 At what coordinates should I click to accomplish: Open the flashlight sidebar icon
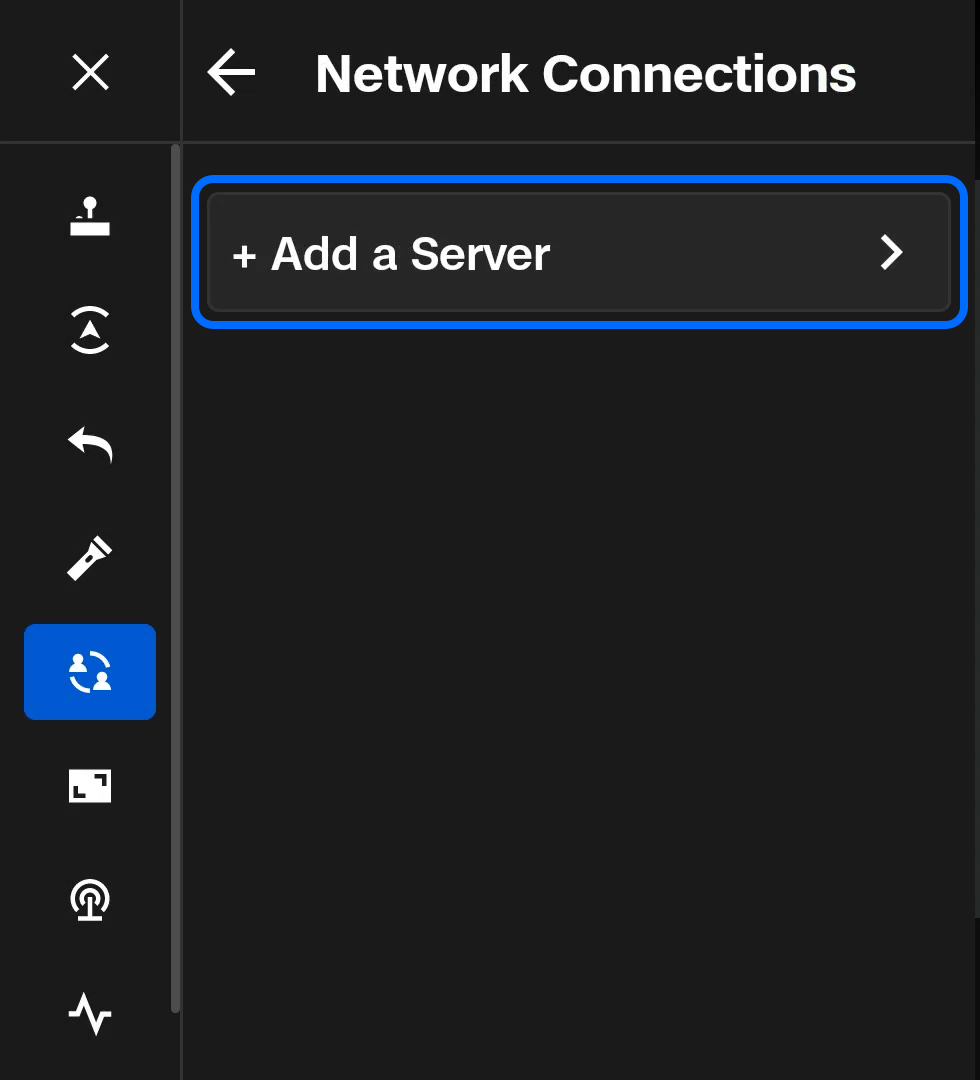click(90, 558)
